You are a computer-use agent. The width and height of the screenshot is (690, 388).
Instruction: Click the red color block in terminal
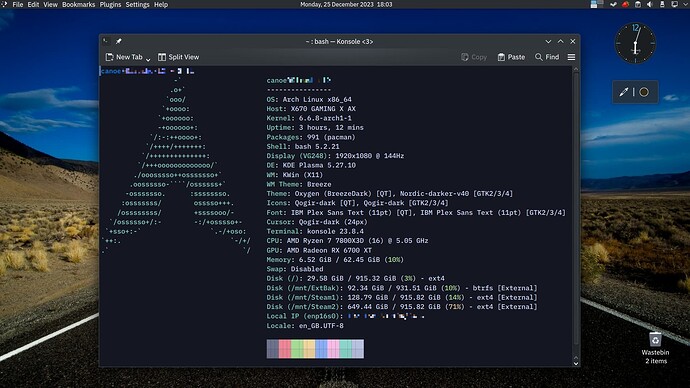pos(285,348)
